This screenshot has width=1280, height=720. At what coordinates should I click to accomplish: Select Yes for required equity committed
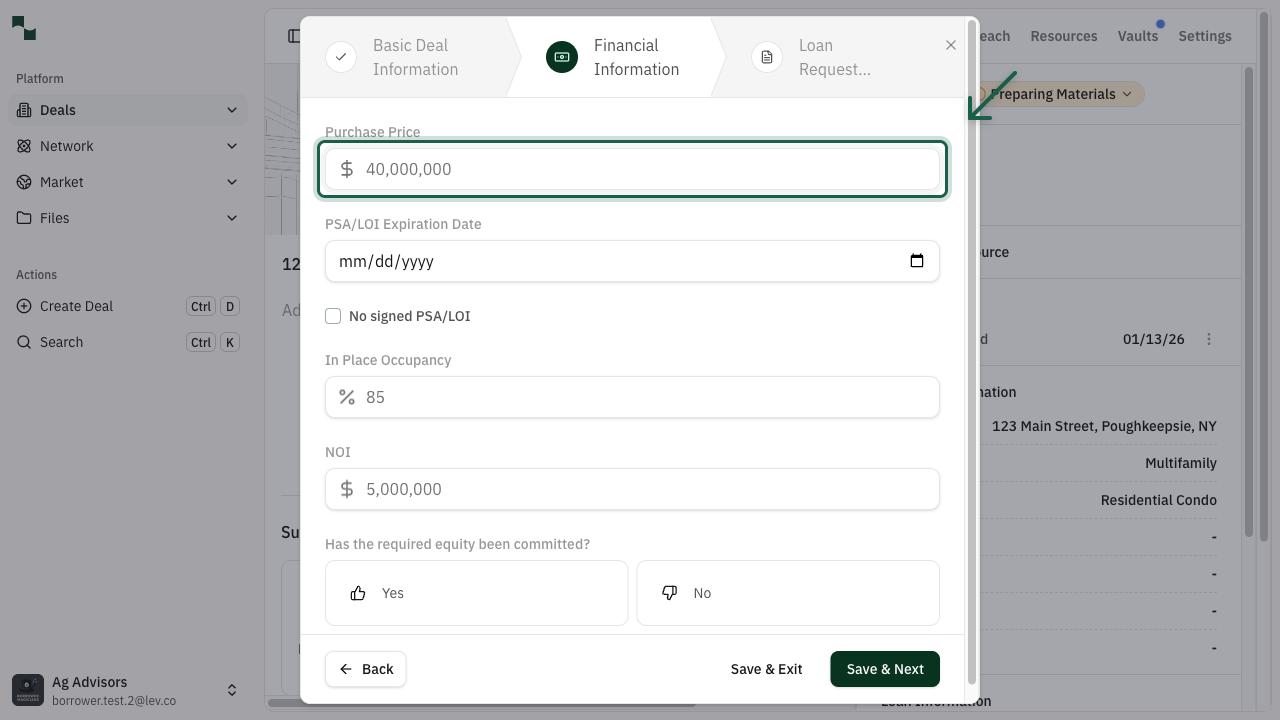coord(476,592)
